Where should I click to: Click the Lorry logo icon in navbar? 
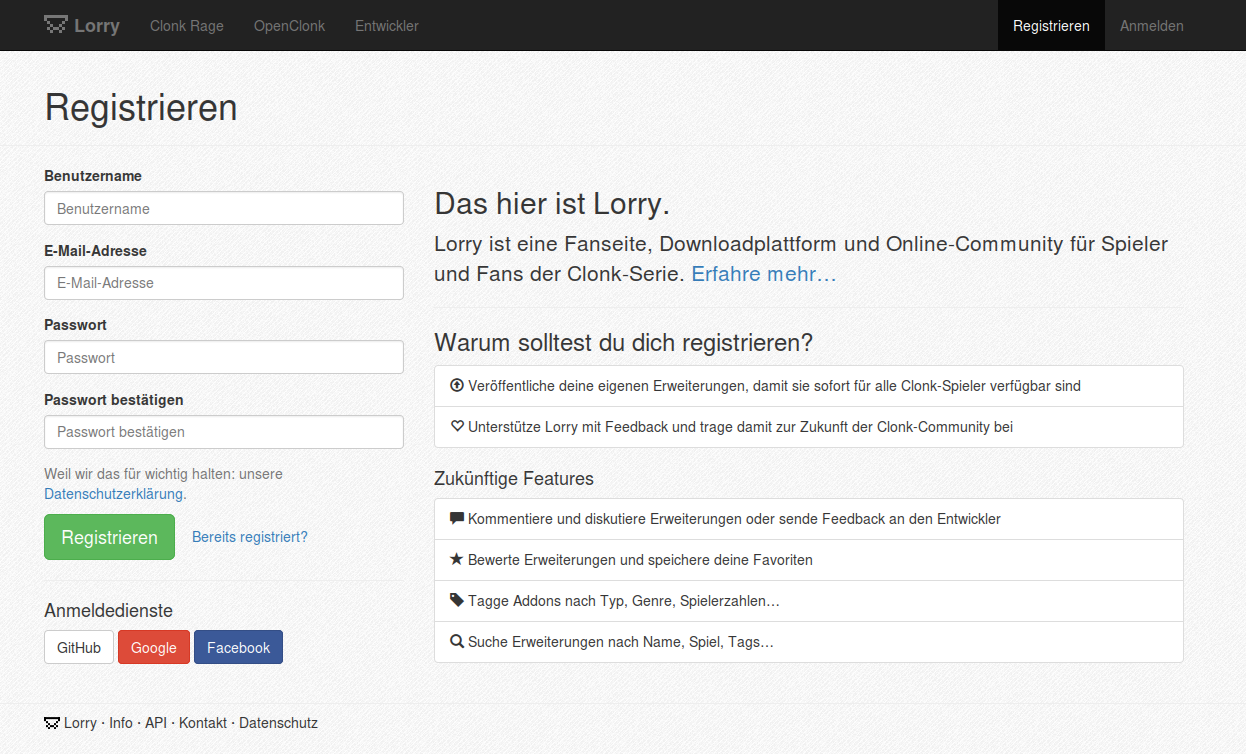point(56,25)
